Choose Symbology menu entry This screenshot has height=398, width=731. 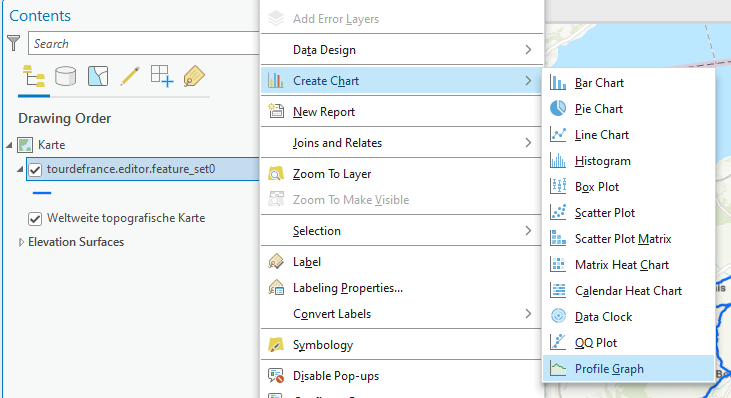pyautogui.click(x=401, y=345)
